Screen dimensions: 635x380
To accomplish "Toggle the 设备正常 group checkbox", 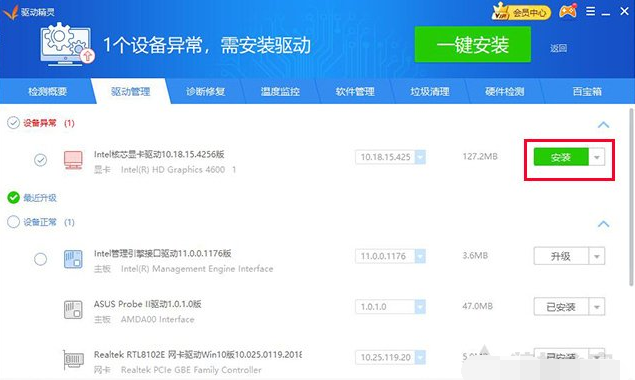I will coord(13,222).
